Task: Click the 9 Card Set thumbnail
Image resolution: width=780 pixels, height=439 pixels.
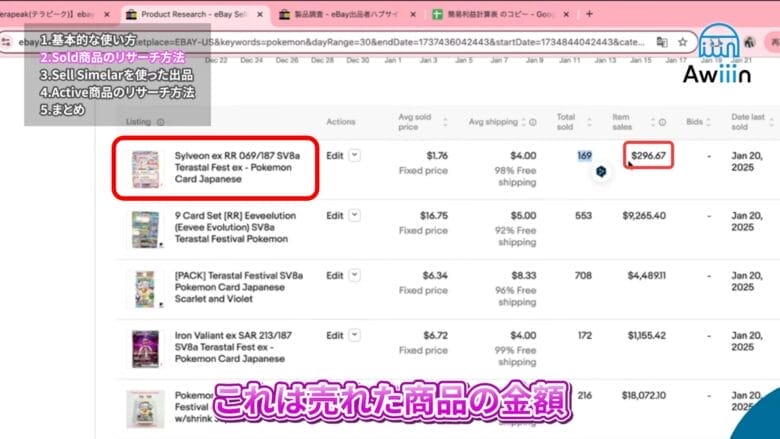Action: [x=145, y=229]
